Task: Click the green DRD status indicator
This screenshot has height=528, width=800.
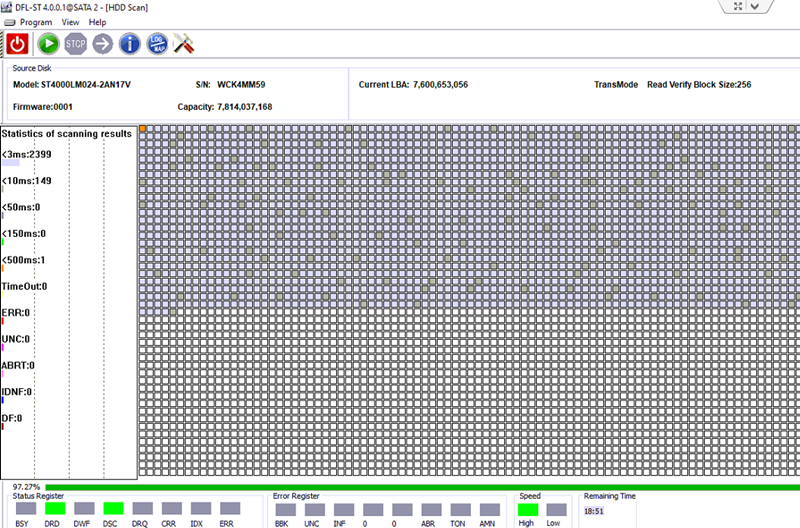Action: tap(55, 508)
